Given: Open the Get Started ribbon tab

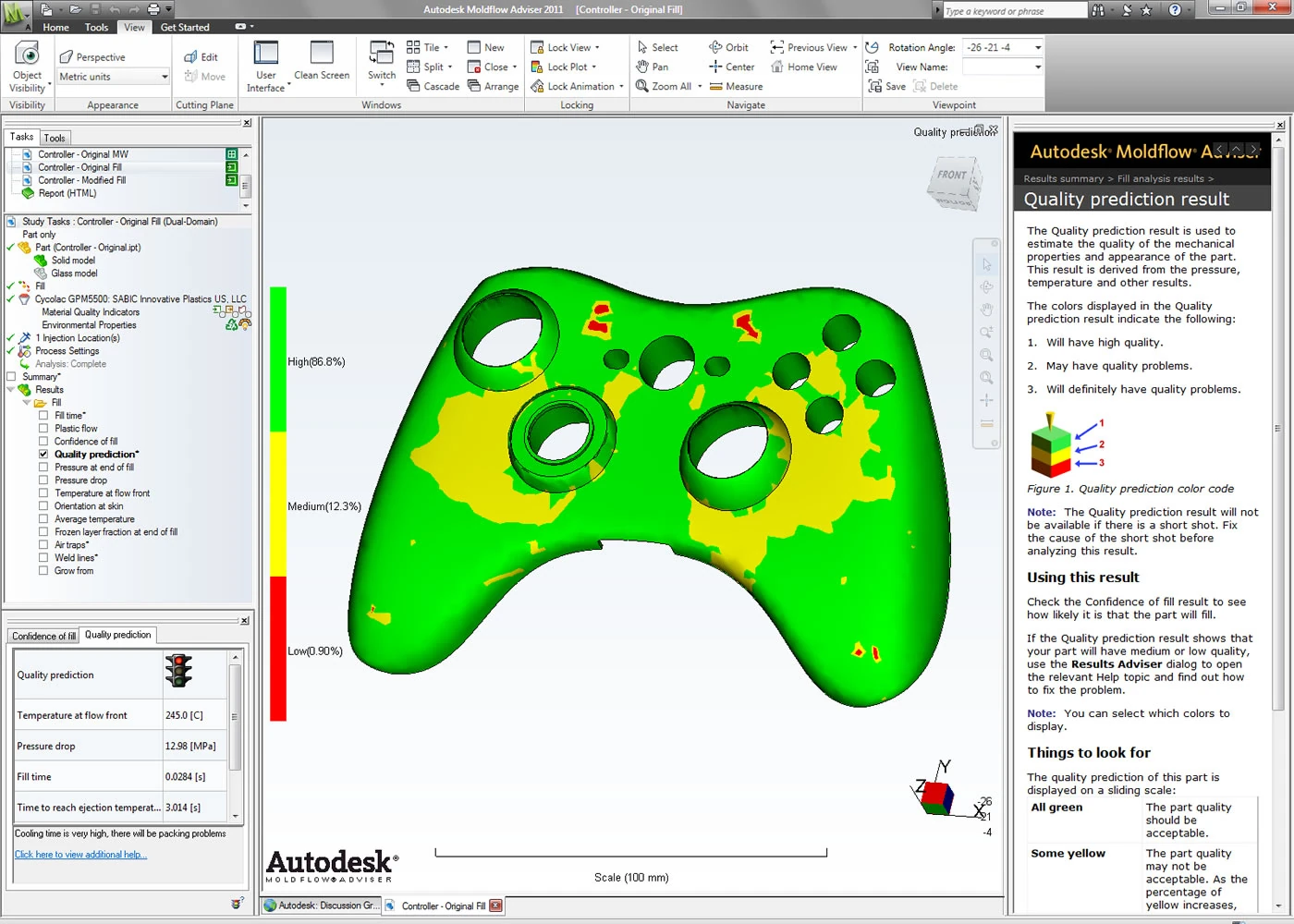Looking at the screenshot, I should pyautogui.click(x=185, y=27).
